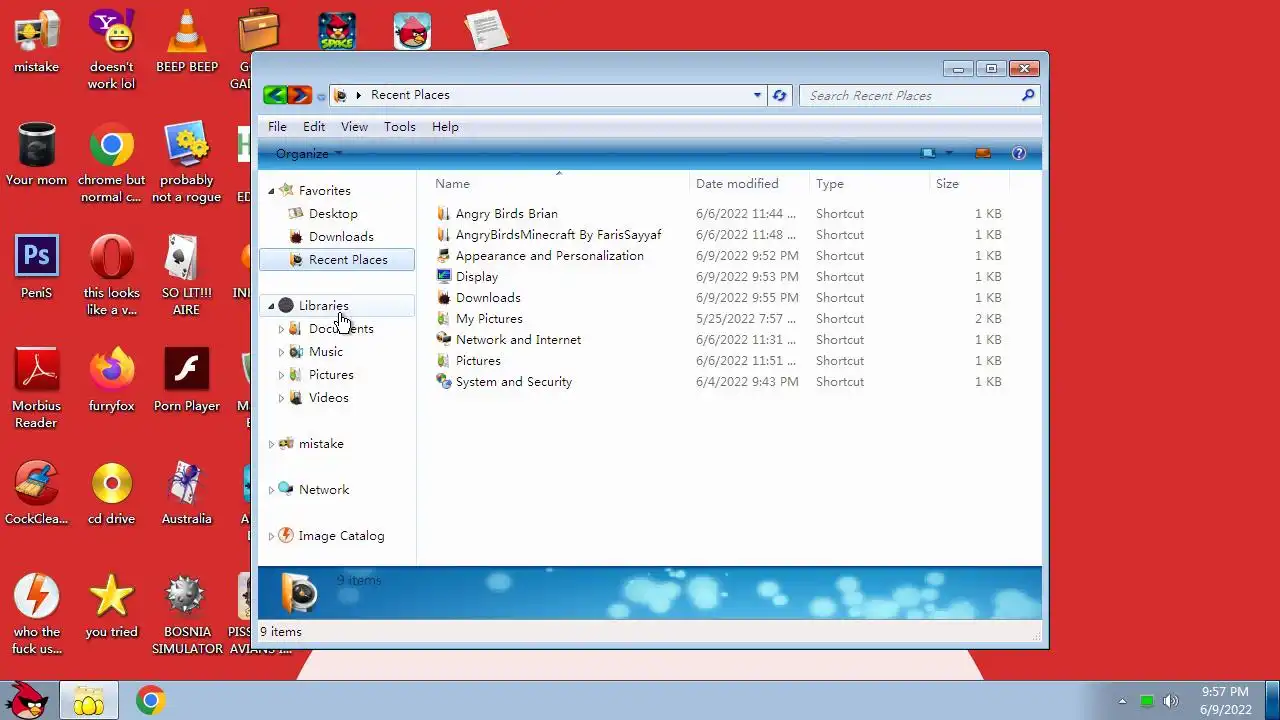
Task: Open the view options dropdown arrow
Action: [x=948, y=153]
